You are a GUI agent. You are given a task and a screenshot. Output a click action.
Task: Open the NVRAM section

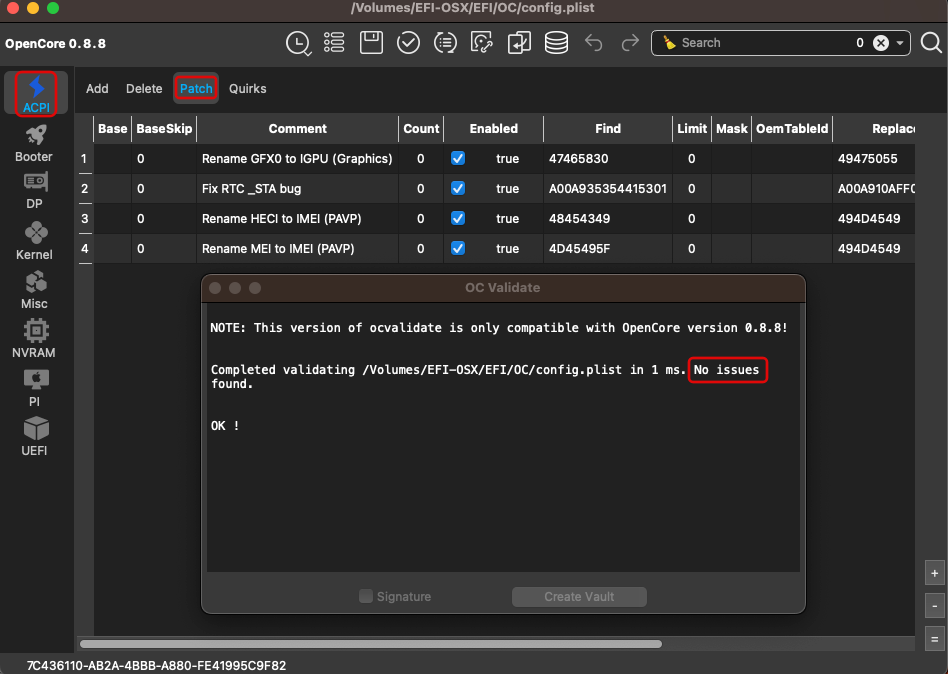coord(34,339)
